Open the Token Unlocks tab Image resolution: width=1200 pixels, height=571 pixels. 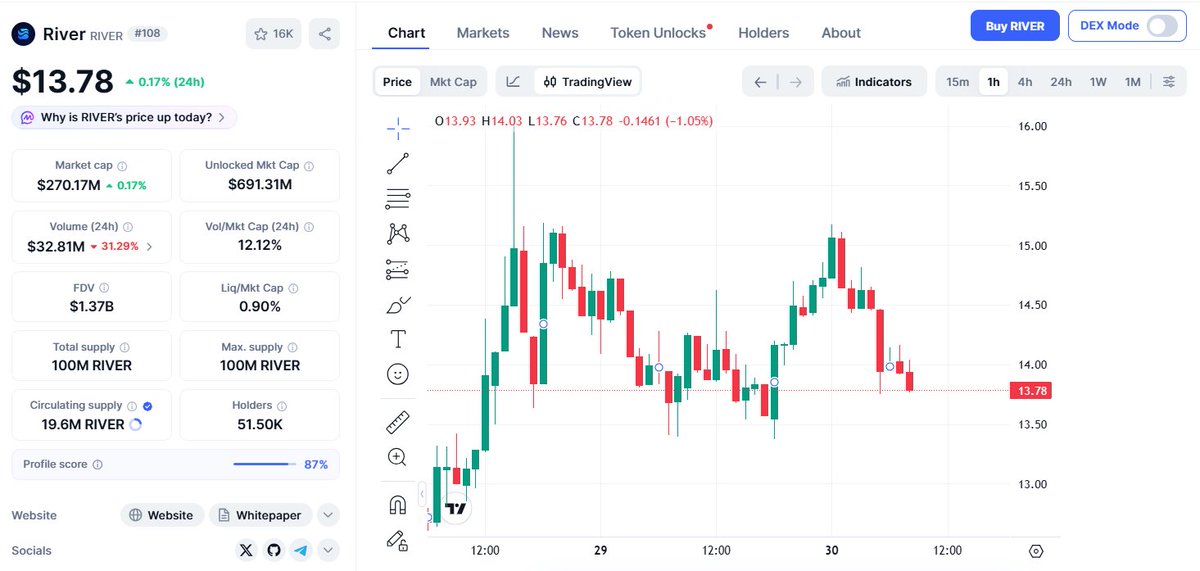point(658,33)
